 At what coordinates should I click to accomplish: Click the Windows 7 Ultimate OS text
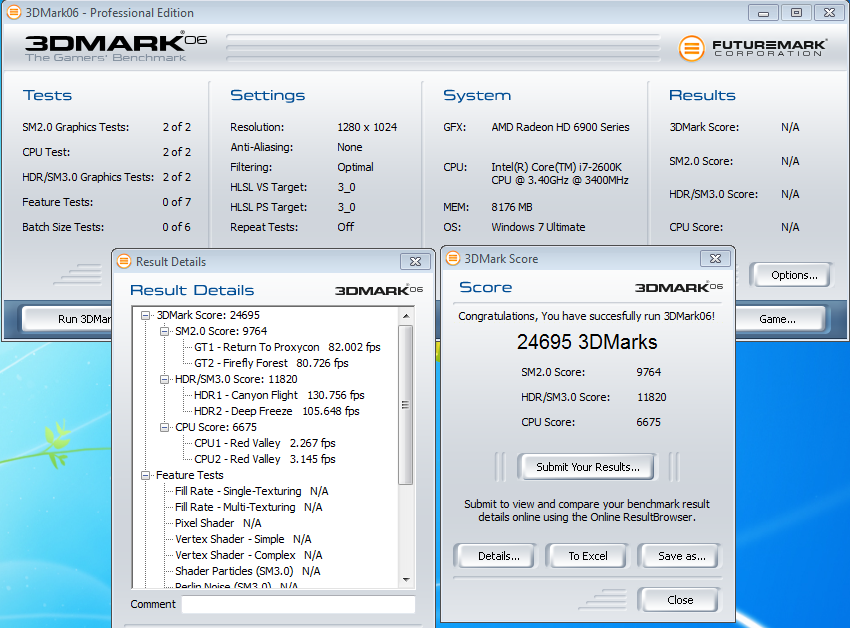click(x=538, y=227)
